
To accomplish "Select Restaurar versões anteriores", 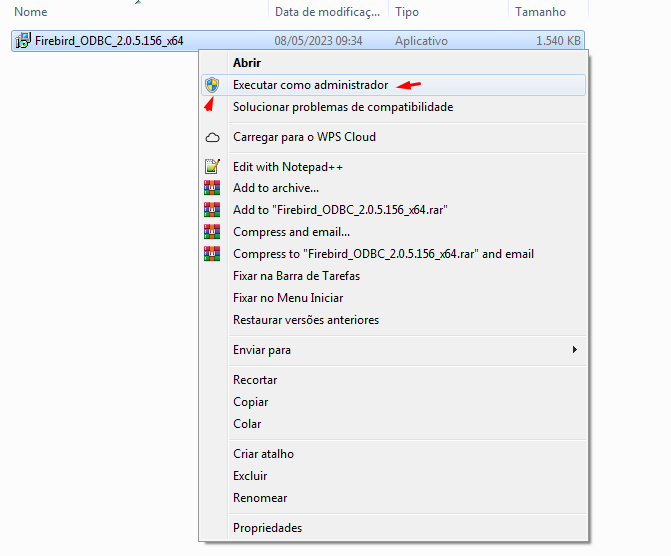I will (x=393, y=320).
